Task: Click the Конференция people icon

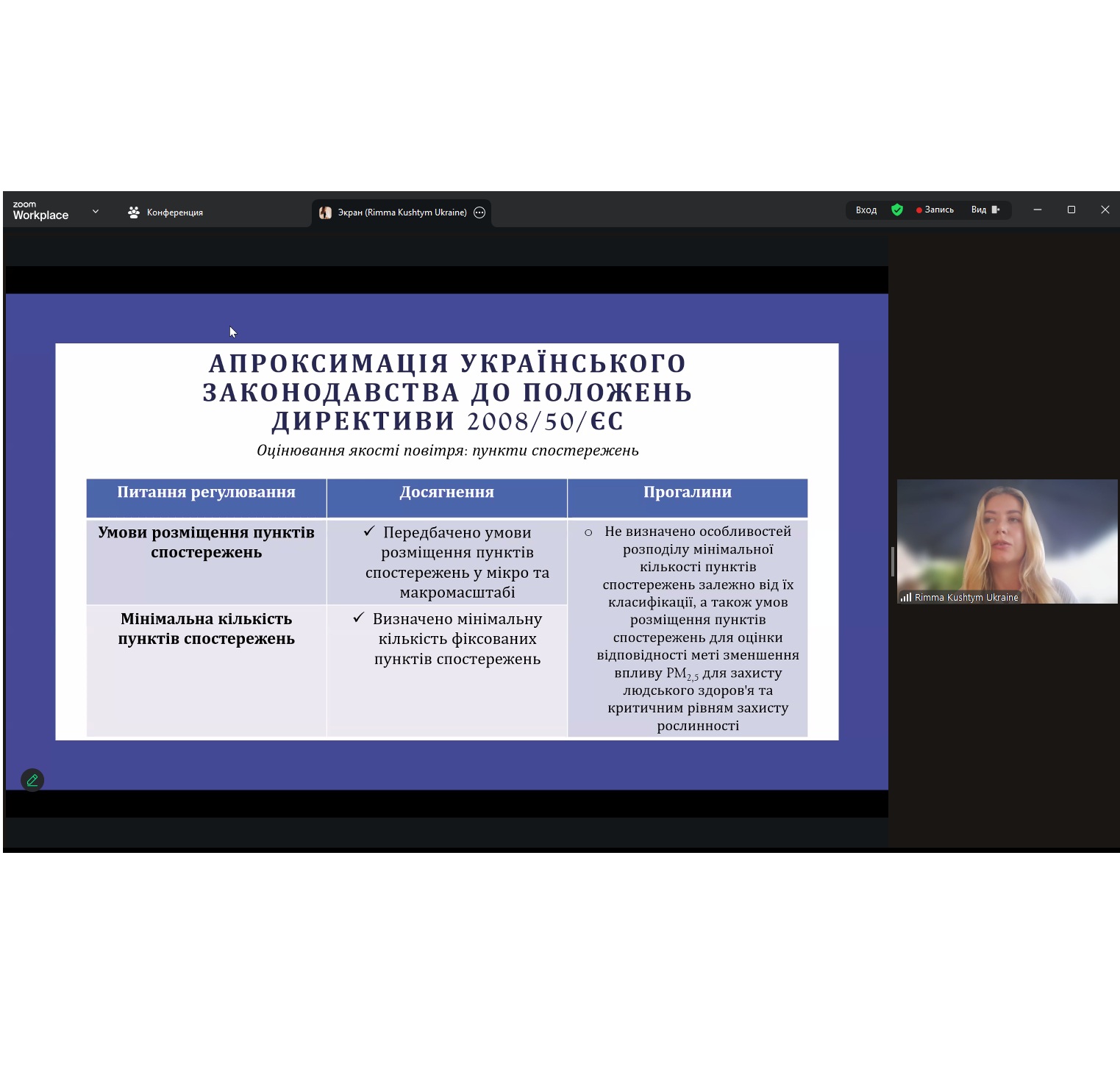Action: pyautogui.click(x=134, y=212)
